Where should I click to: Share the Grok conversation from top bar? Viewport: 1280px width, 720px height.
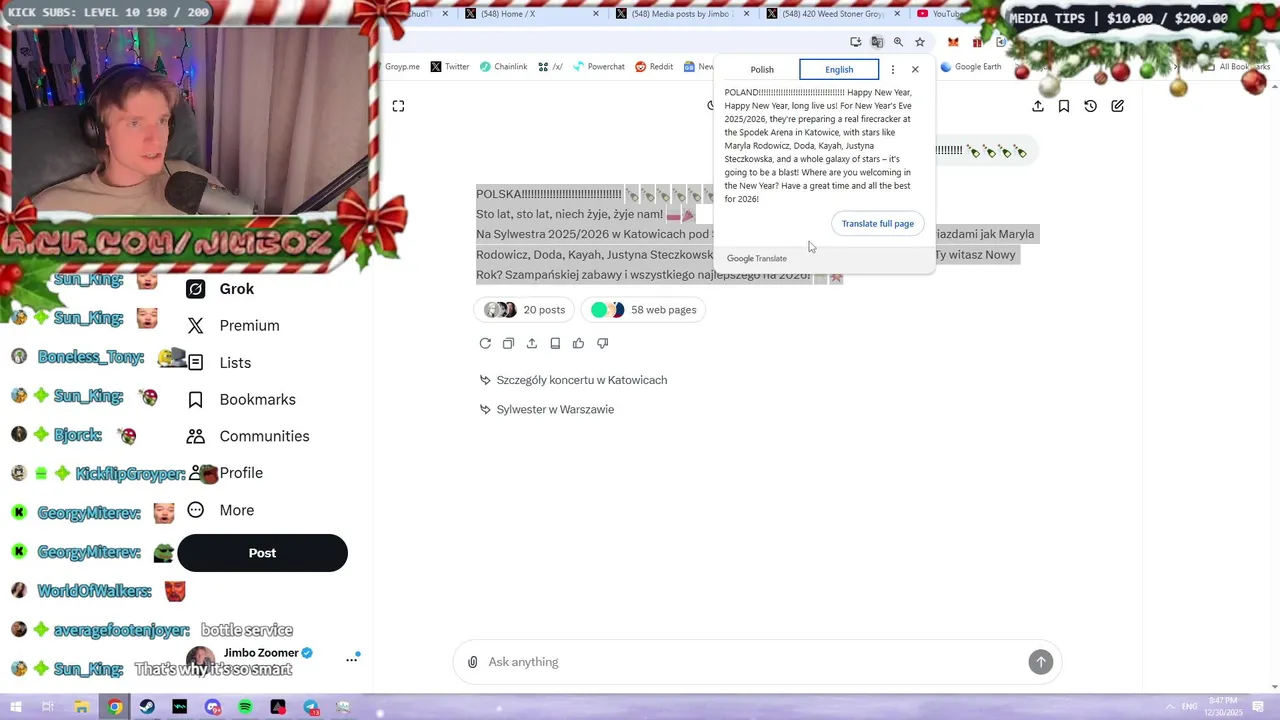click(x=1038, y=106)
